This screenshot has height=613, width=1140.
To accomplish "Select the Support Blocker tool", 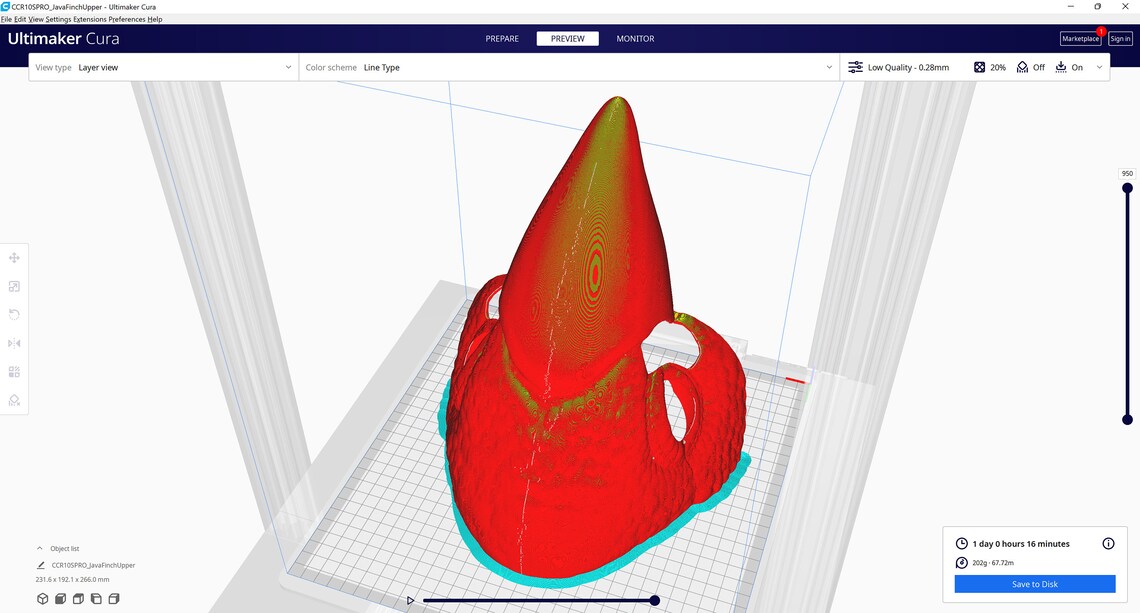I will (x=14, y=399).
